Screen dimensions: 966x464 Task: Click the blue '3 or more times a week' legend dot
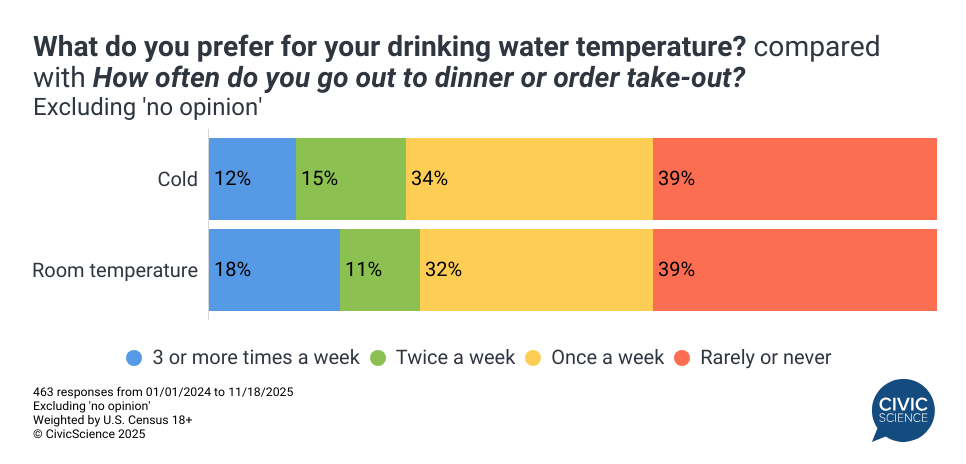pos(134,357)
